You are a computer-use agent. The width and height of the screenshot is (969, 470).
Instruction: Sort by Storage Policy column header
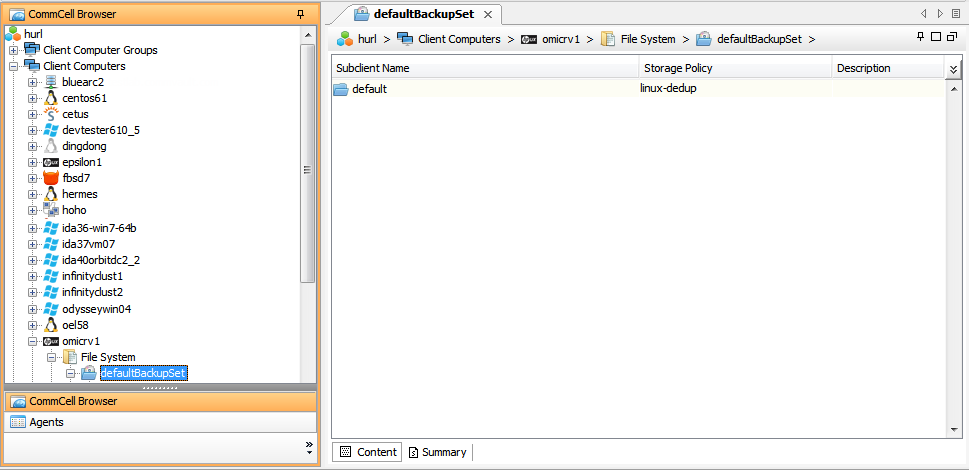[x=735, y=68]
